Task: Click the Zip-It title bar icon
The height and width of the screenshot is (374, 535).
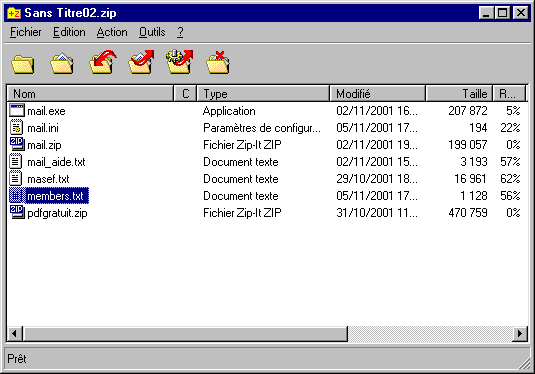Action: 14,13
